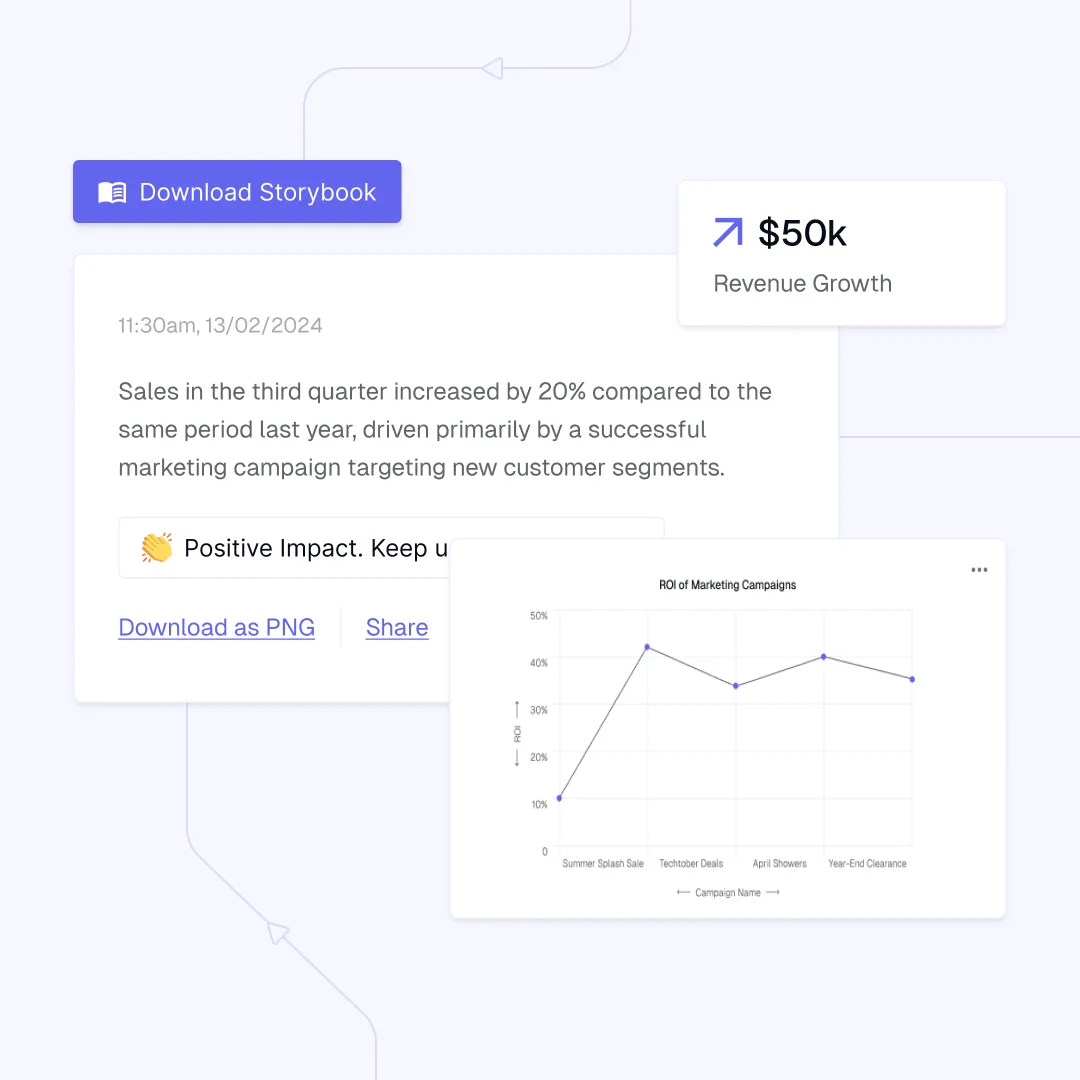1080x1080 pixels.
Task: Click the 11:30am, 13/02/2024 timestamp
Action: point(220,326)
